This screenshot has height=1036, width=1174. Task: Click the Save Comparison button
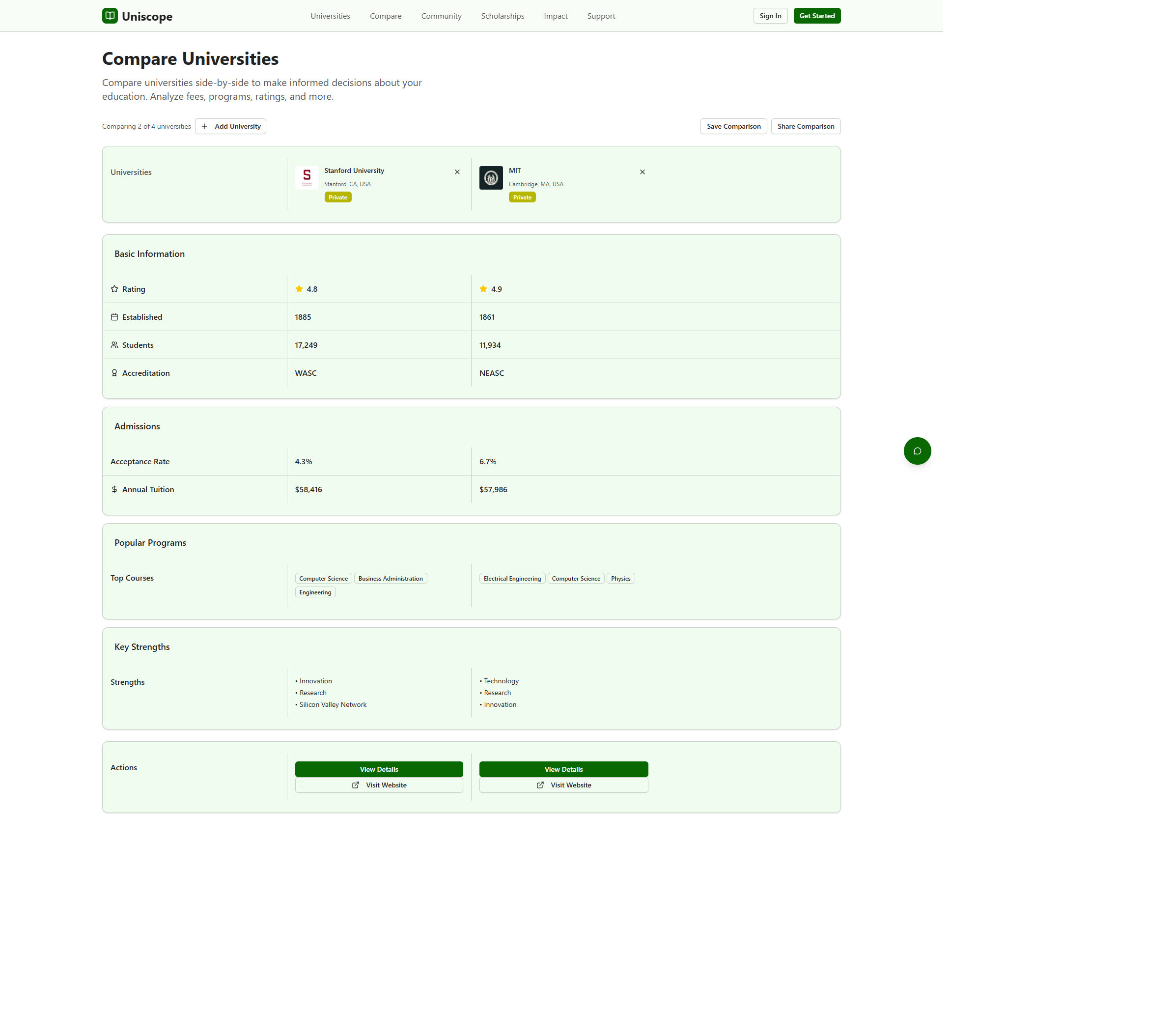point(733,126)
